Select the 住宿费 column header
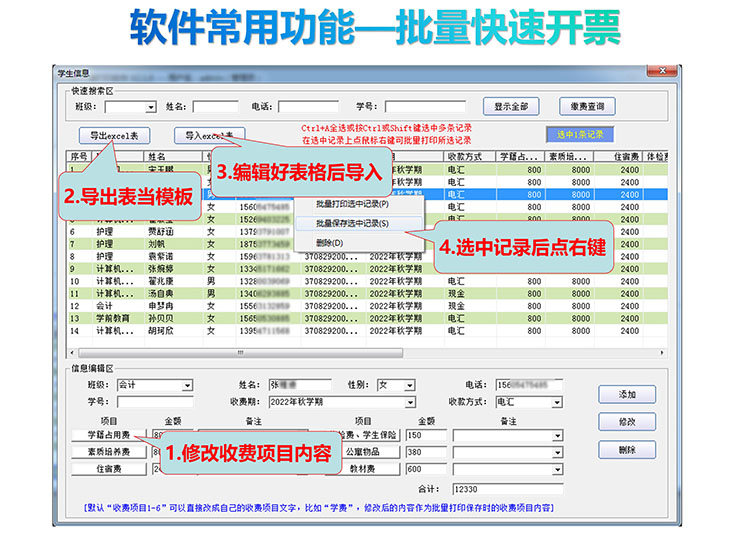 point(629,157)
